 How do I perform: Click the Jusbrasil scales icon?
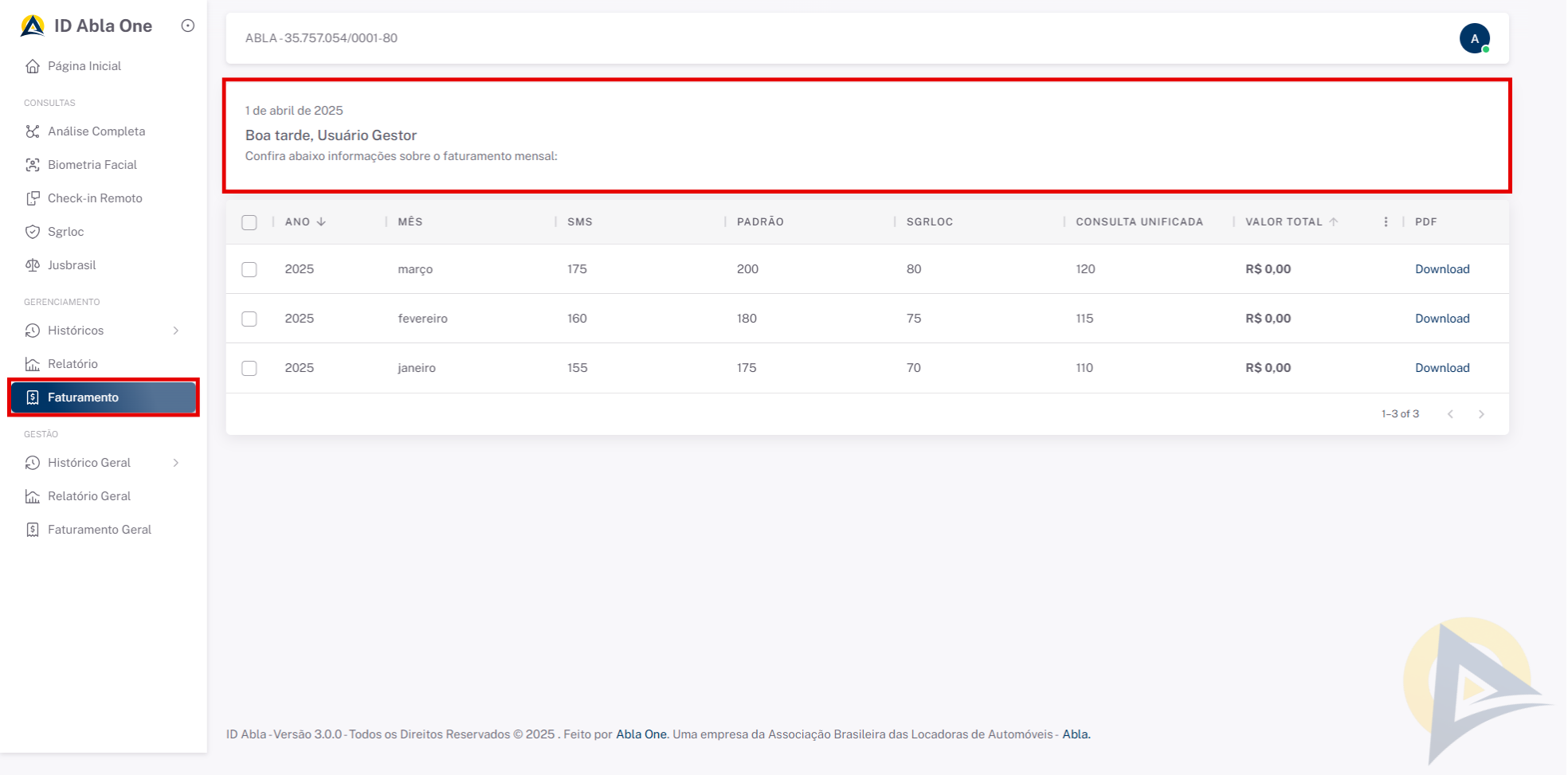[33, 265]
